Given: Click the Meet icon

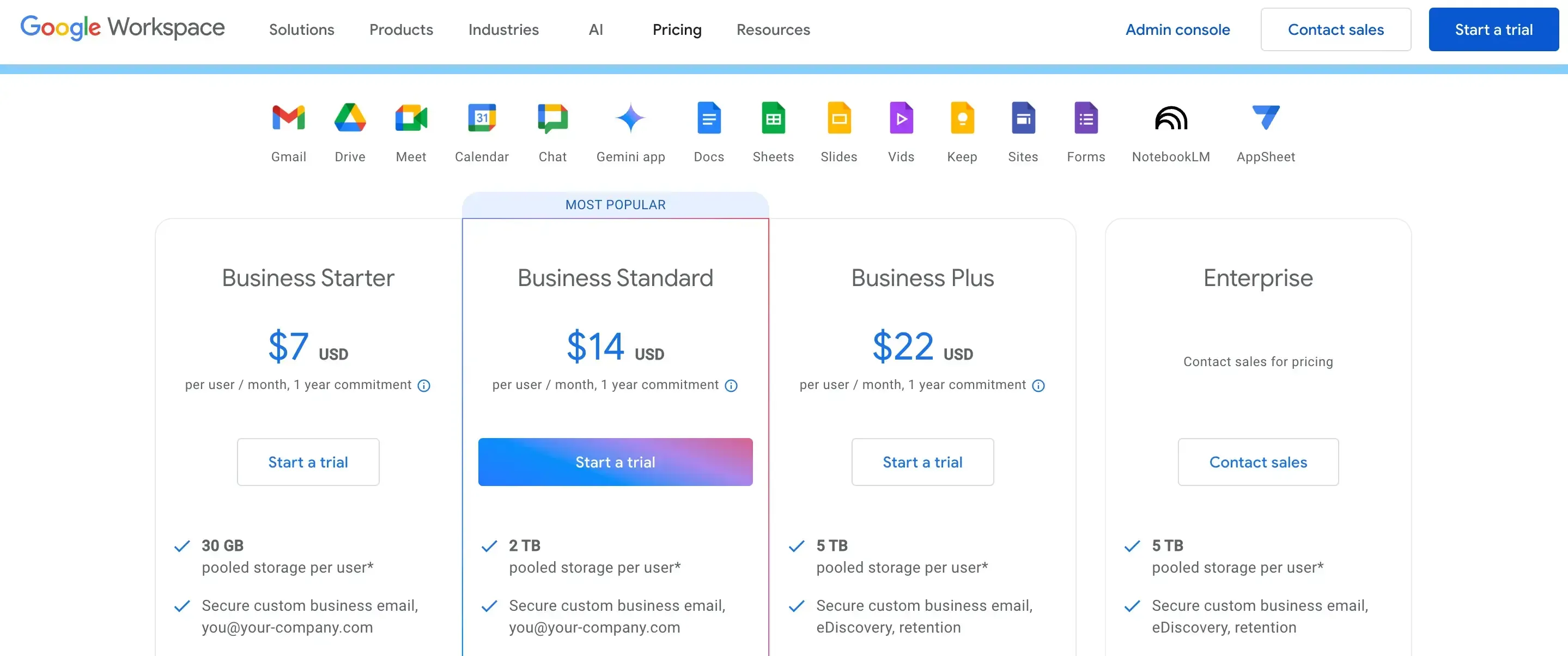Looking at the screenshot, I should (411, 119).
